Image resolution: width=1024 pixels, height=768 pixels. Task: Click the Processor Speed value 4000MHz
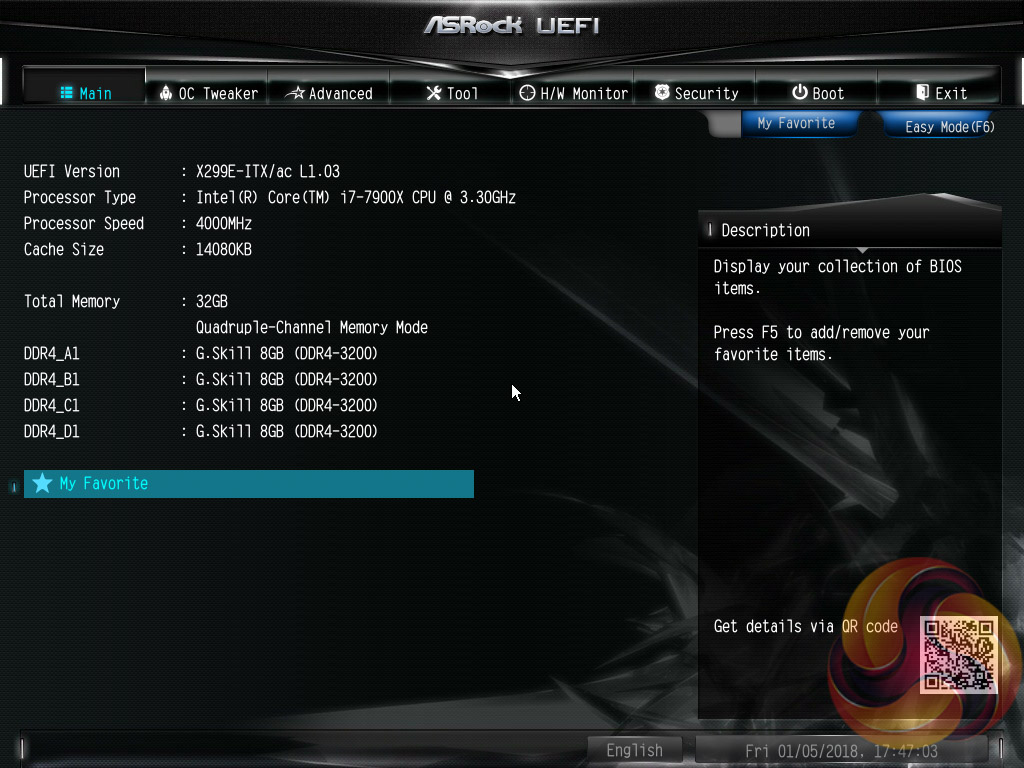pos(223,224)
